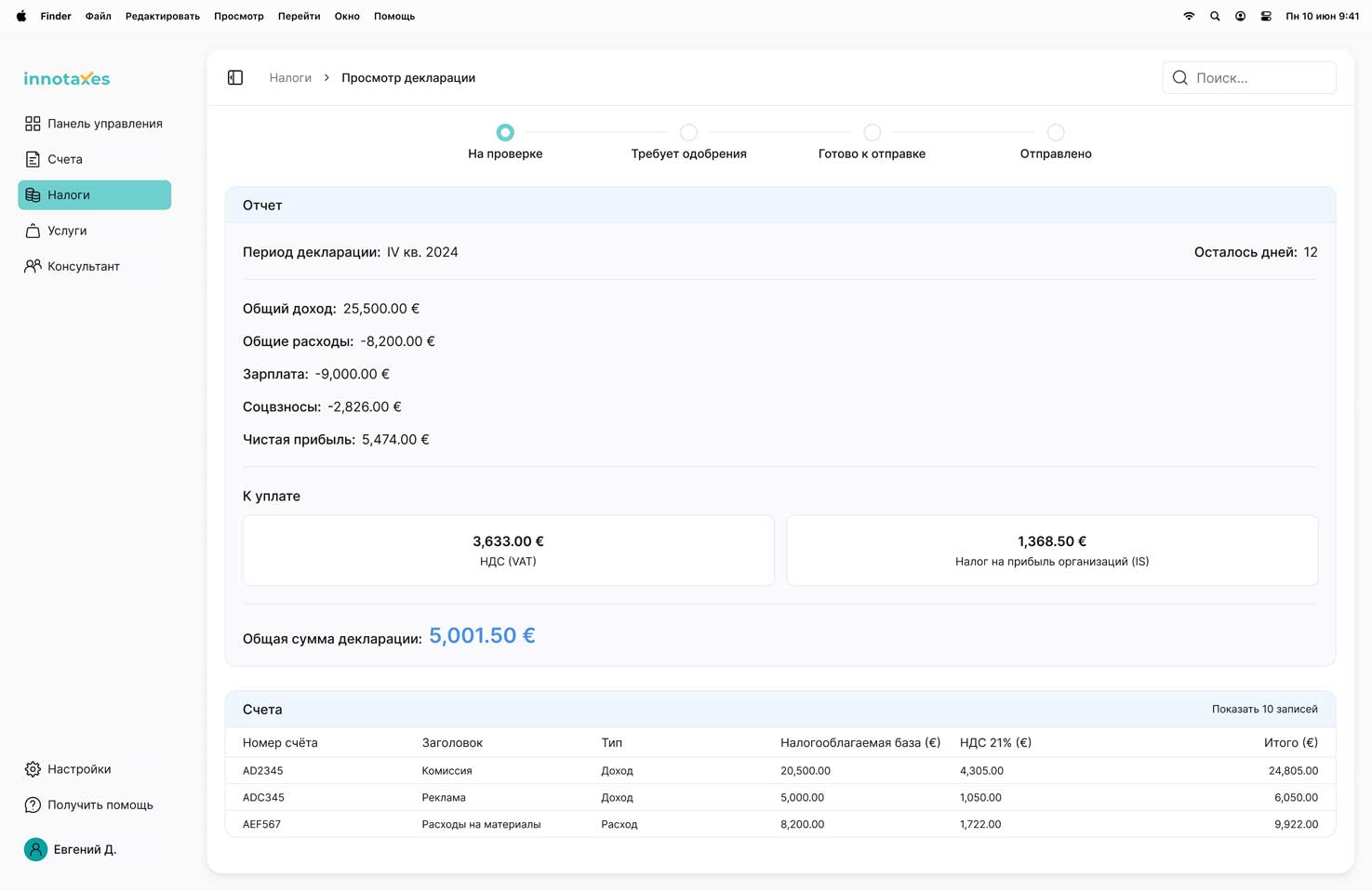Click the Услуги bag icon
The width and height of the screenshot is (1372, 891).
[33, 231]
